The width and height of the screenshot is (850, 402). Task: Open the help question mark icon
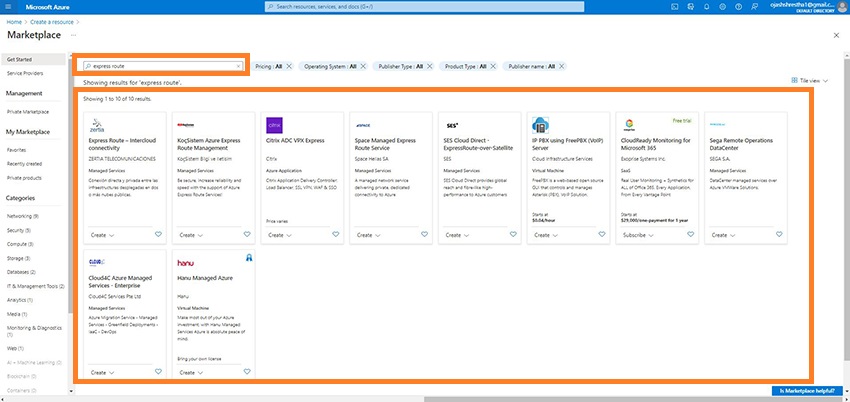(738, 7)
